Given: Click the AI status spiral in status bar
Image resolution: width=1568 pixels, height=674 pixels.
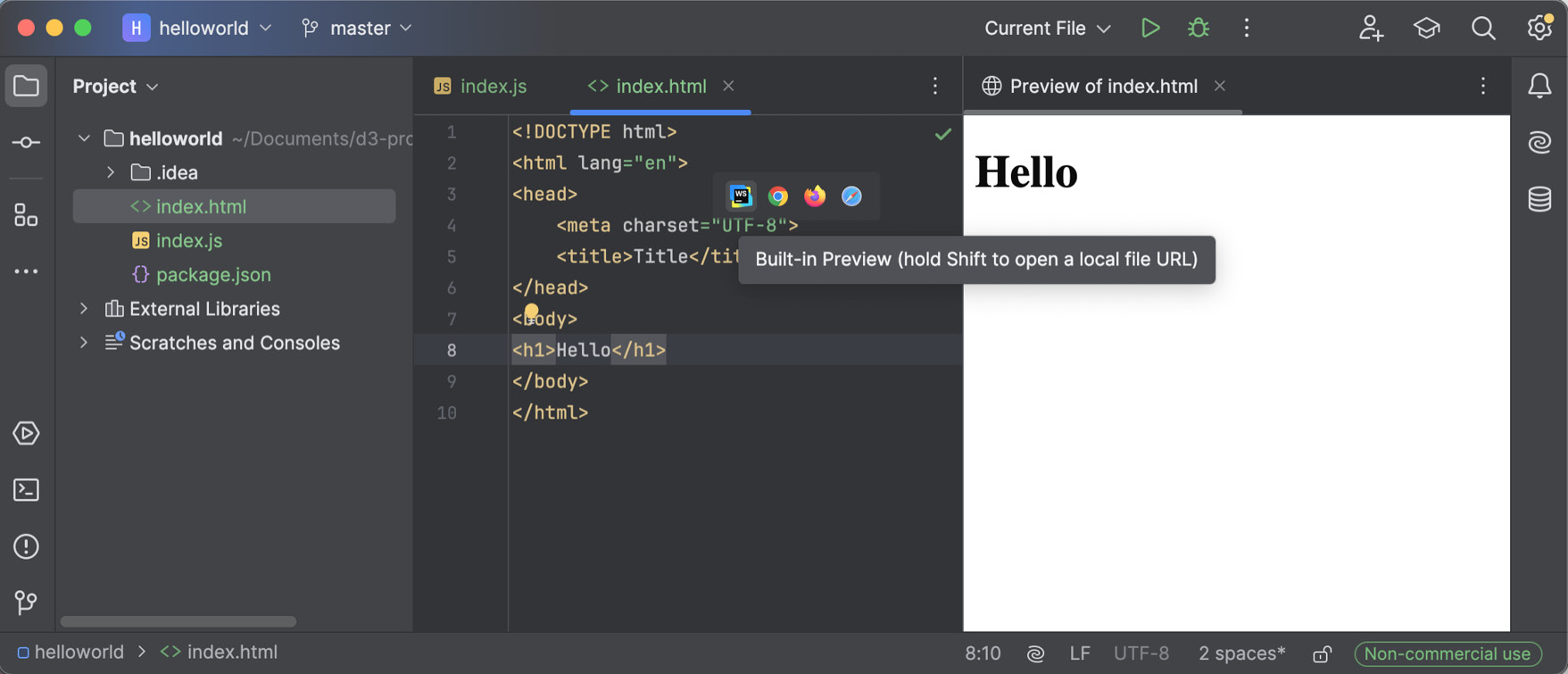Looking at the screenshot, I should tap(1035, 654).
